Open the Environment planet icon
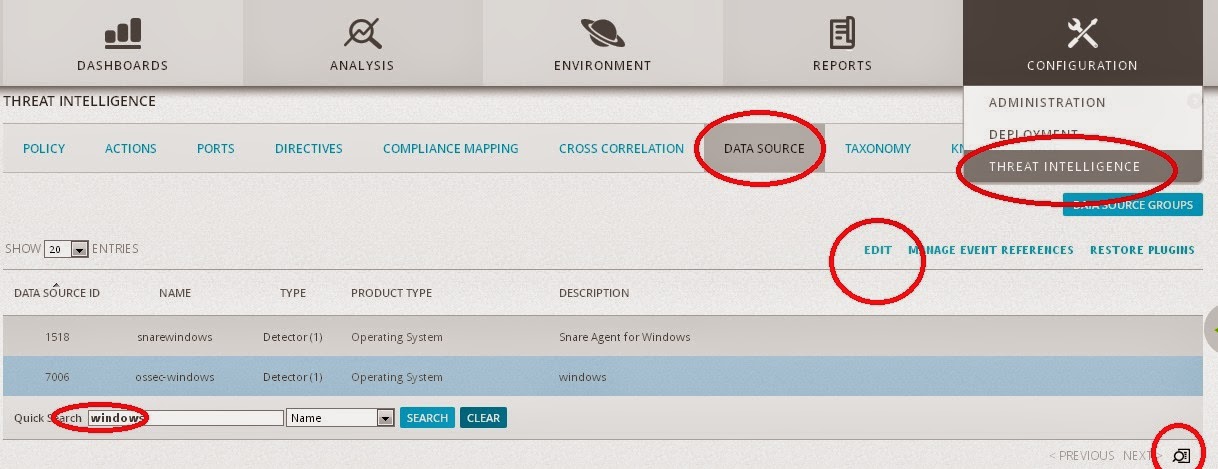Image resolution: width=1218 pixels, height=469 pixels. tap(602, 34)
